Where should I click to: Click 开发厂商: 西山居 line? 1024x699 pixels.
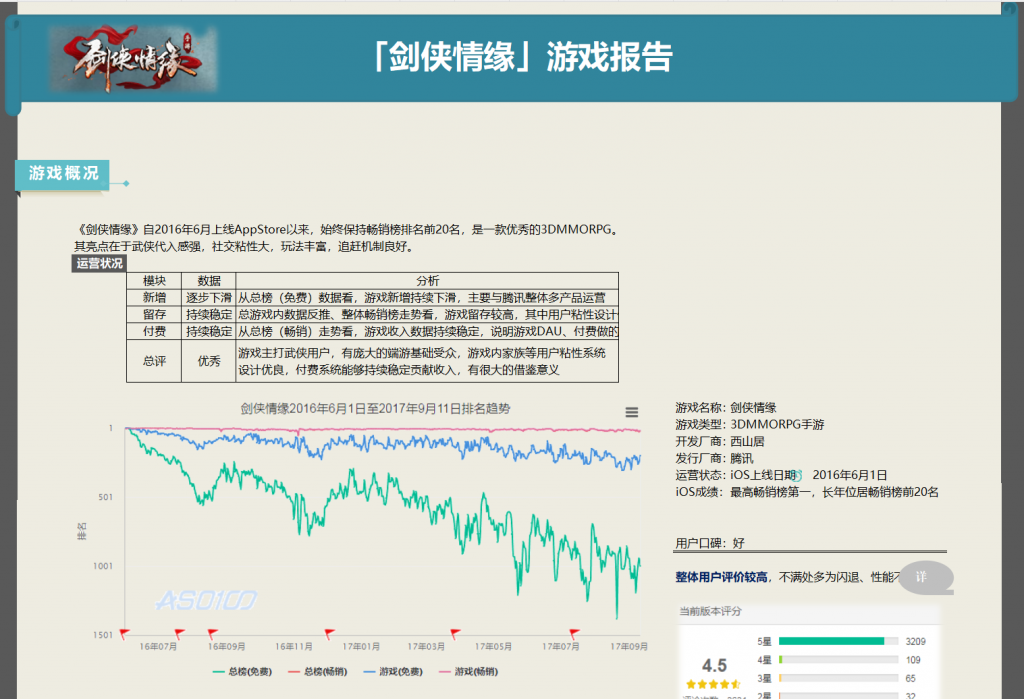coord(720,441)
